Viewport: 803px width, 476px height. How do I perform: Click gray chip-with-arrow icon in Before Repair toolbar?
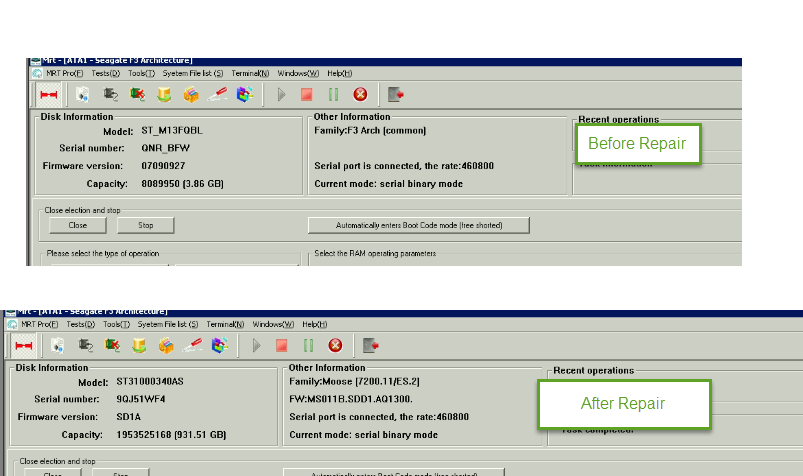coord(110,95)
